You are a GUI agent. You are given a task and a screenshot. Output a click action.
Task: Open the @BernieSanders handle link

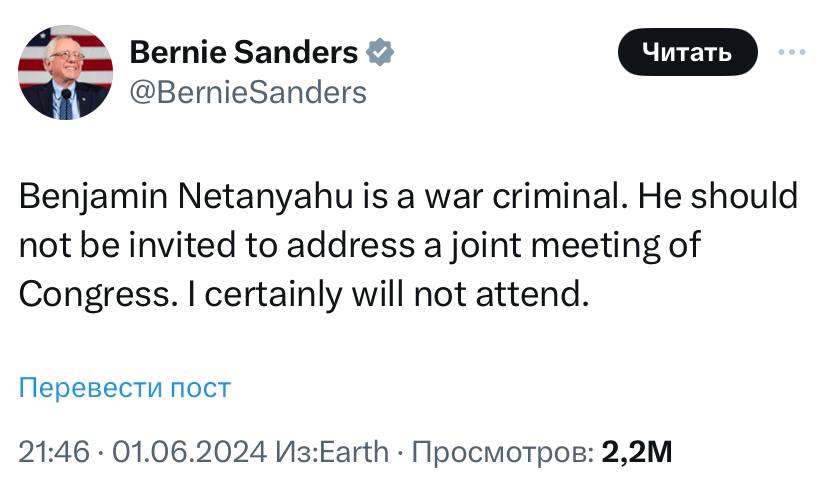249,93
